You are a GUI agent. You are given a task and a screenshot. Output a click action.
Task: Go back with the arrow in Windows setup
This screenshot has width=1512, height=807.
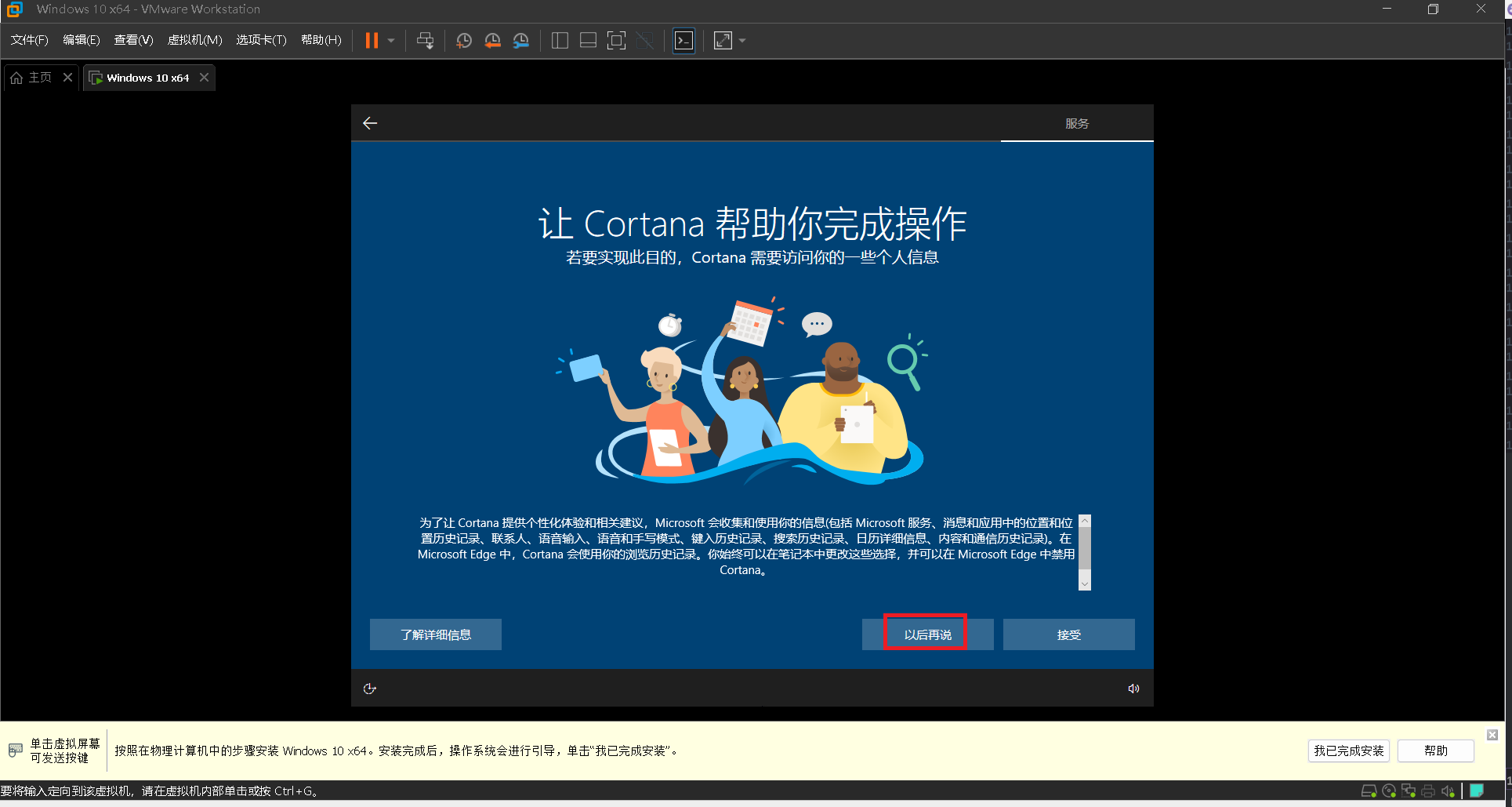pyautogui.click(x=370, y=123)
